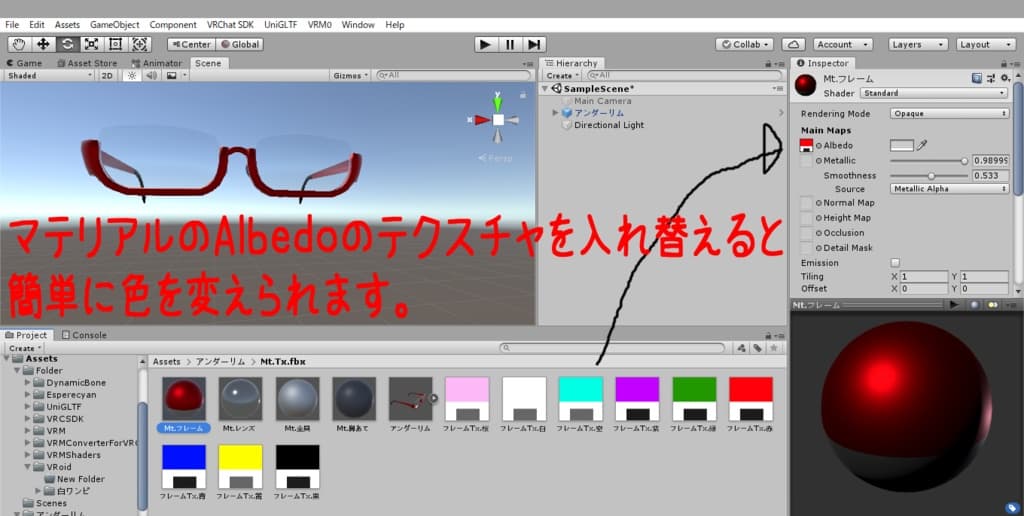Open the gear settings menu in Inspector

pos(1006,78)
